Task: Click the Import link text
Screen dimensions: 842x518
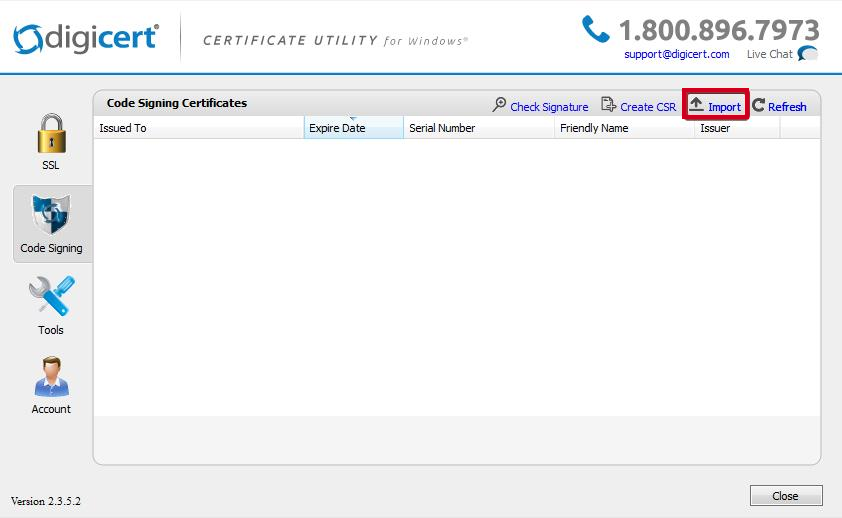Action: 724,107
